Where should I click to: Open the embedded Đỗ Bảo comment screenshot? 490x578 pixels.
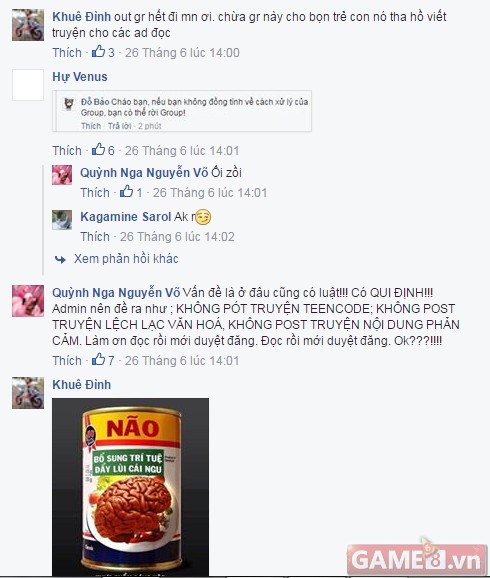coord(182,111)
